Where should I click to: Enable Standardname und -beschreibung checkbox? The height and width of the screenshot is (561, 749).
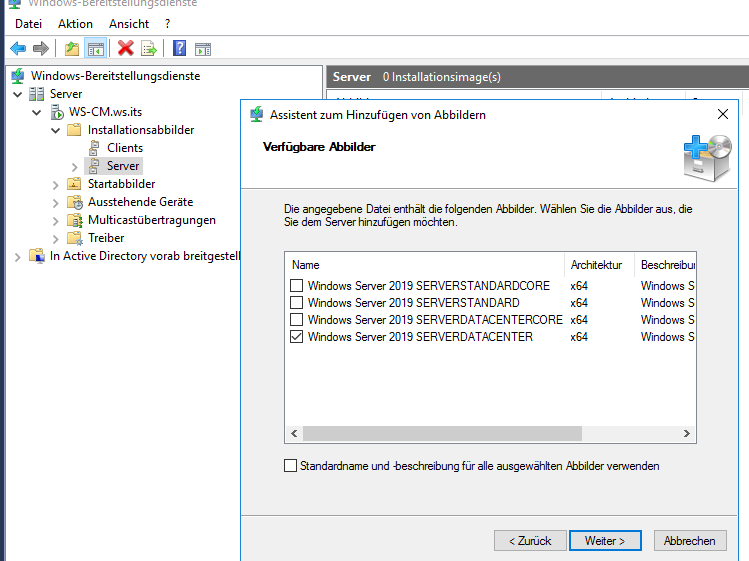coord(290,465)
